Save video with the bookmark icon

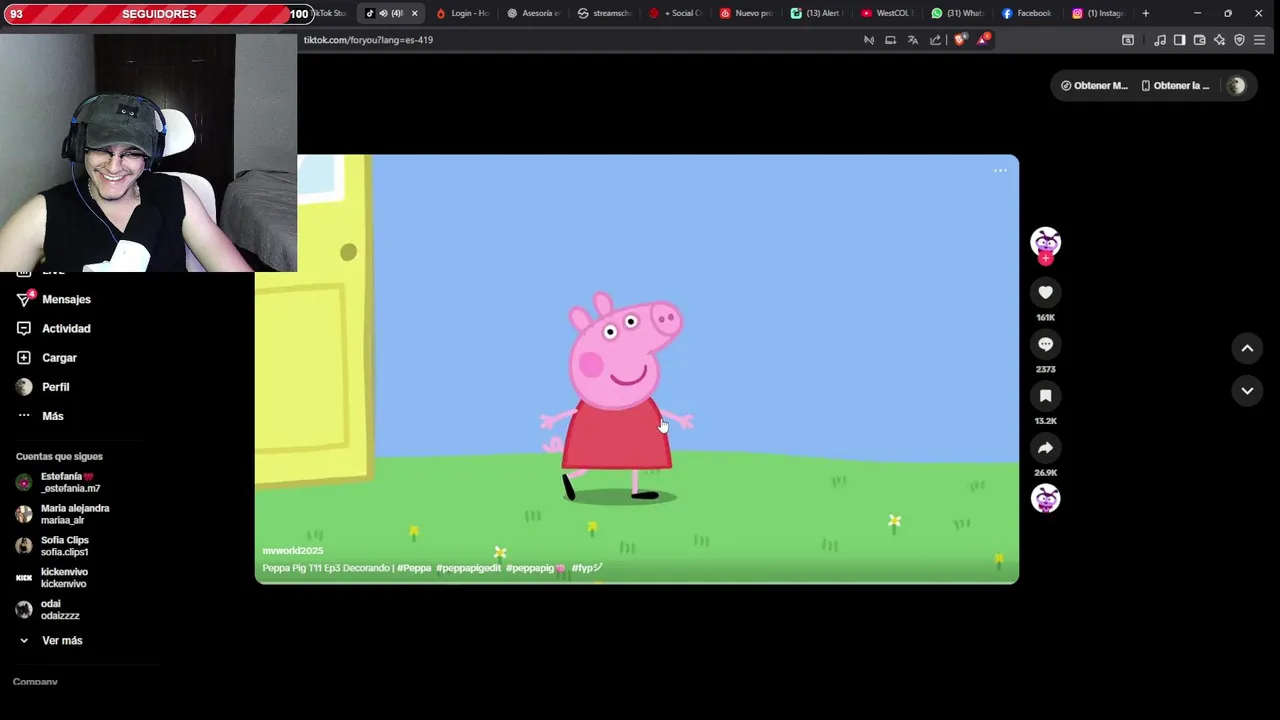(x=1045, y=396)
